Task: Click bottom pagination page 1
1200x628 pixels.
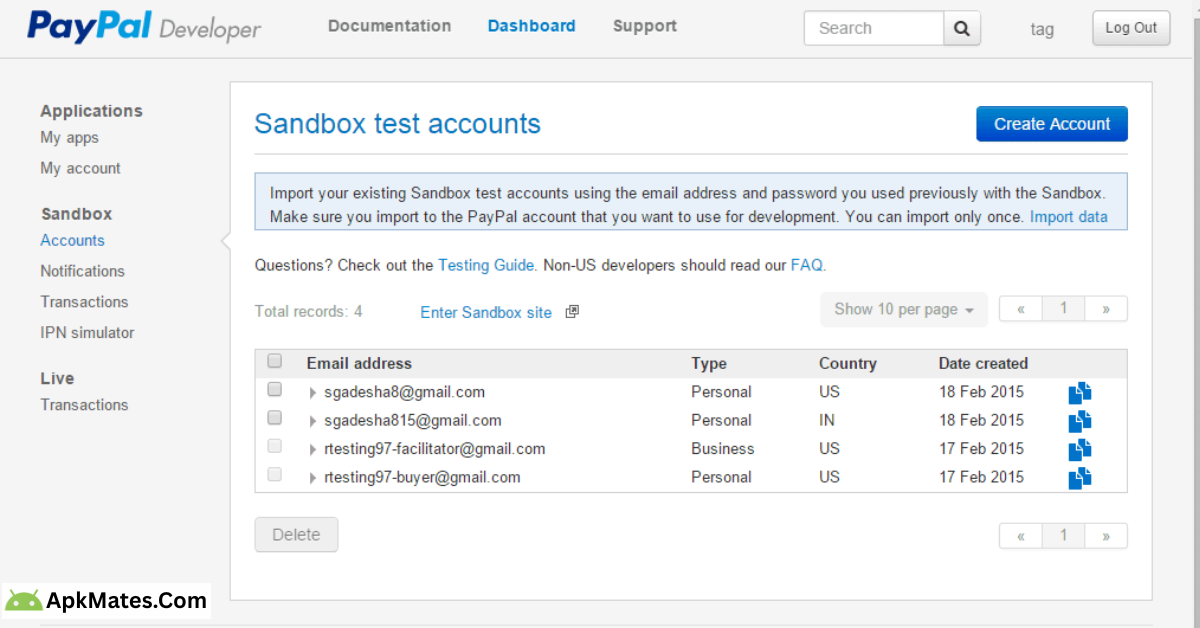Action: 1063,536
